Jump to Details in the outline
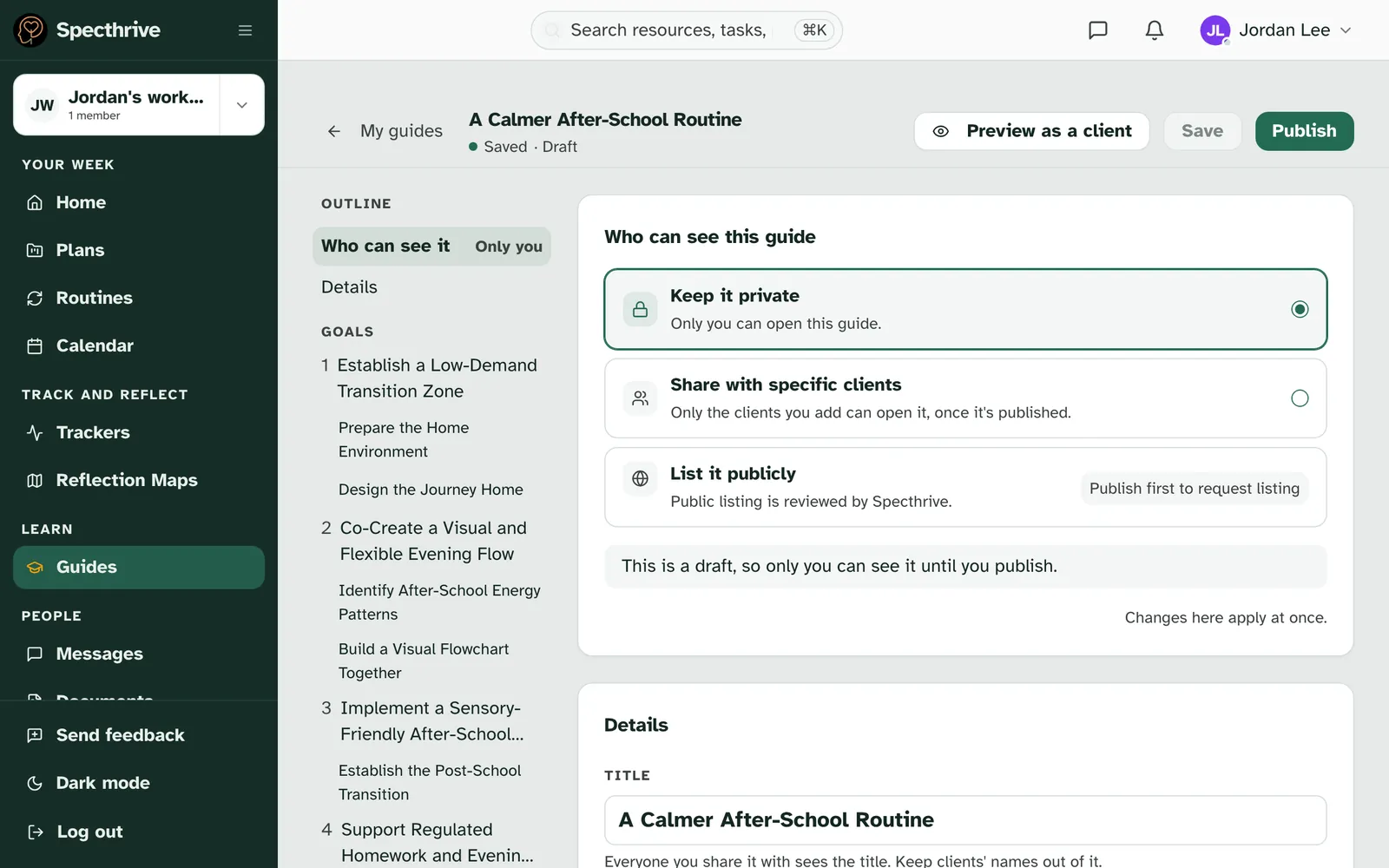 click(x=431, y=287)
